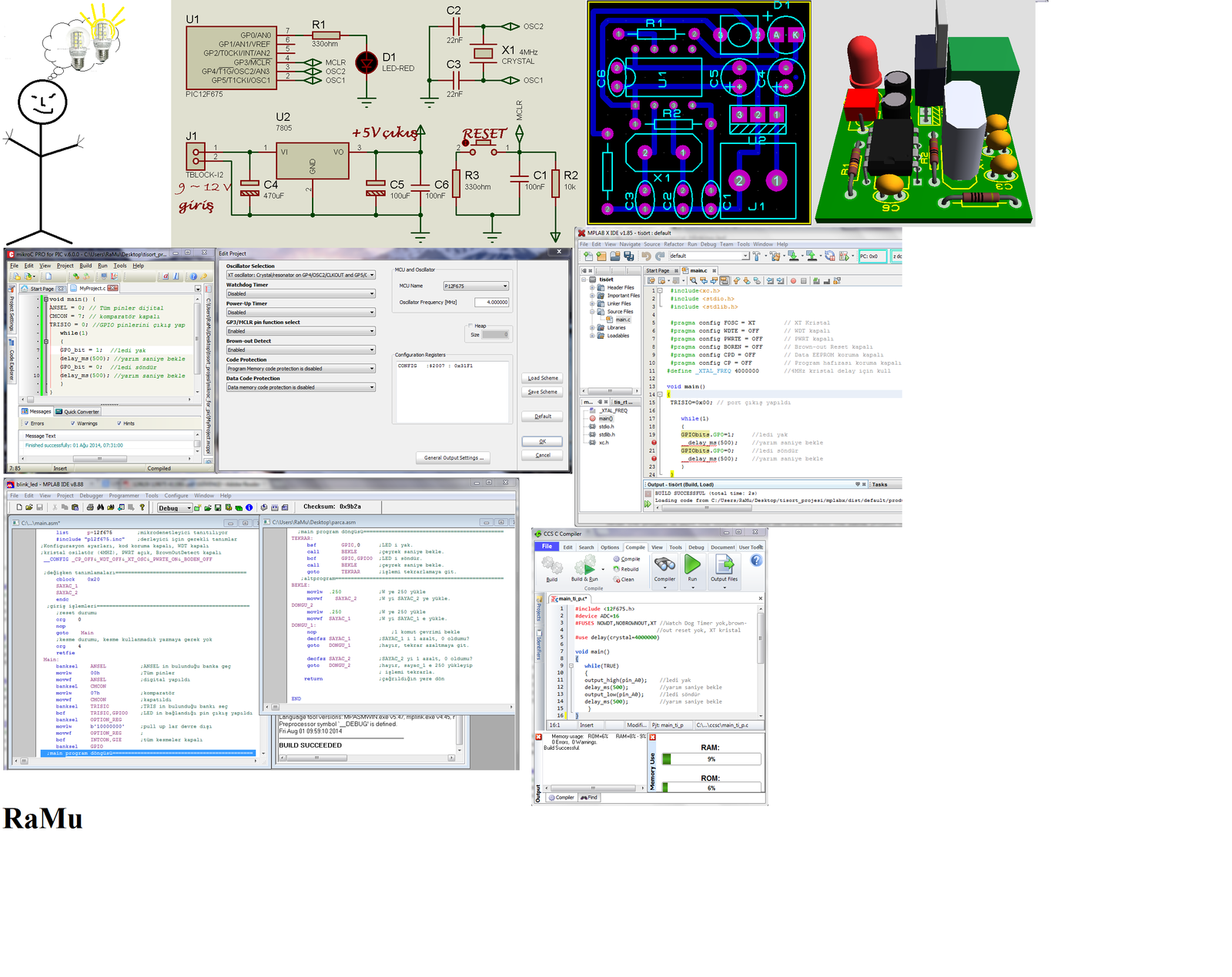Open Output Files in CCS C Compiler
The image size is (1232, 977).
pyautogui.click(x=724, y=565)
